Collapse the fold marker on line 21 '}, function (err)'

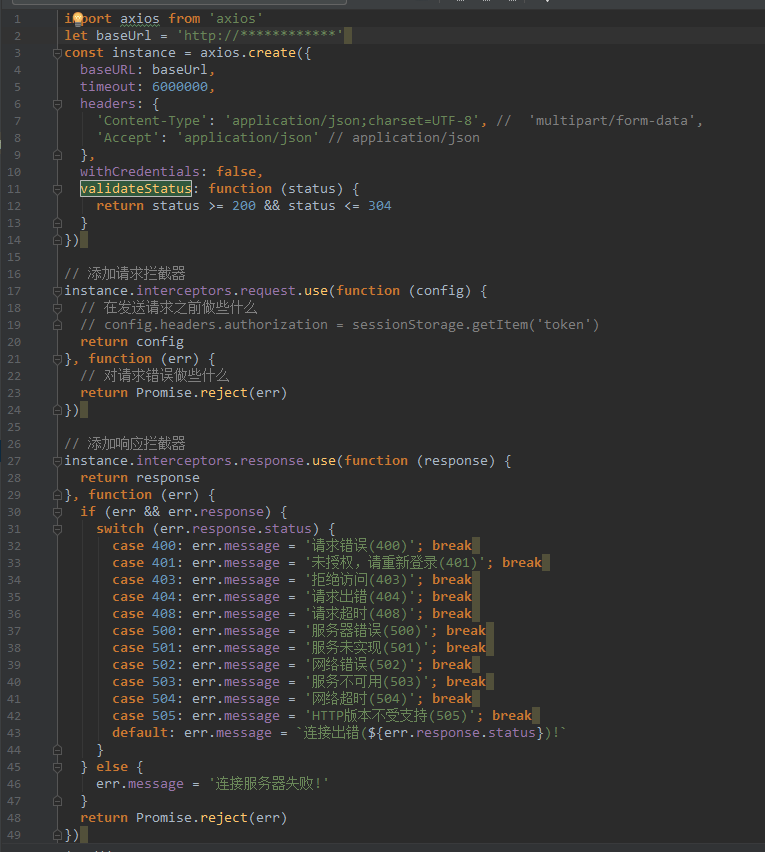tap(57, 359)
